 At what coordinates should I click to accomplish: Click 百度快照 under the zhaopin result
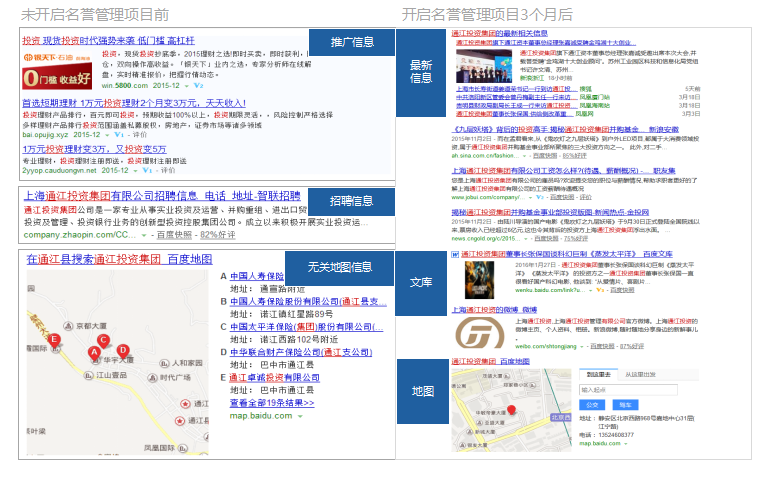click(174, 235)
